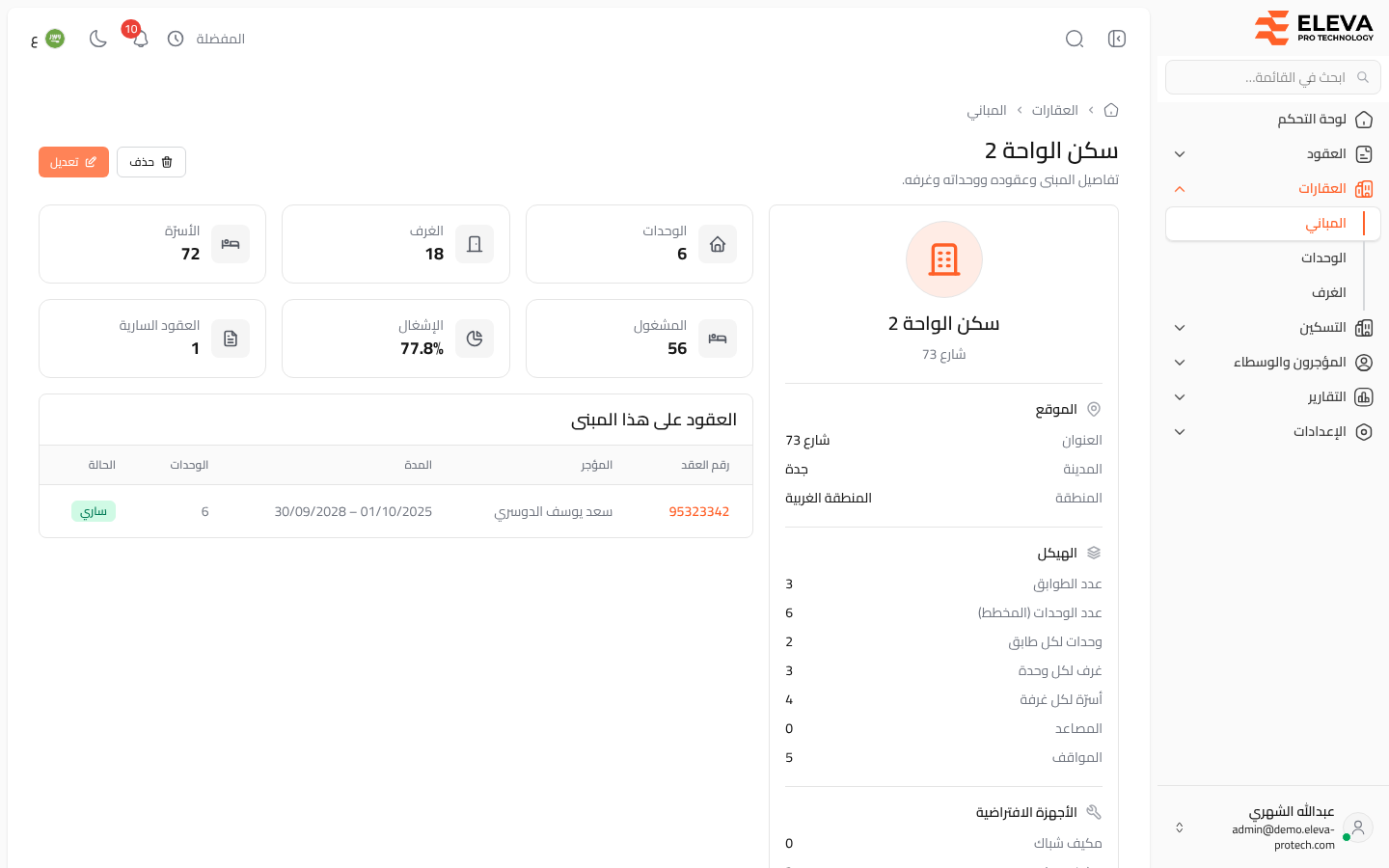
Task: Click the units house icon on الوحدات card
Action: pyautogui.click(x=718, y=244)
